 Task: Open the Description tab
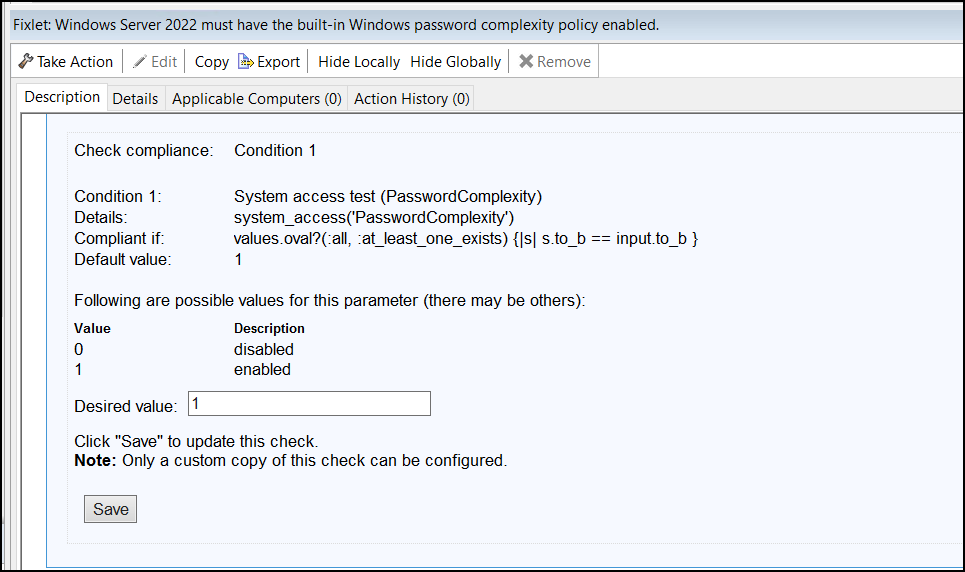[x=62, y=97]
